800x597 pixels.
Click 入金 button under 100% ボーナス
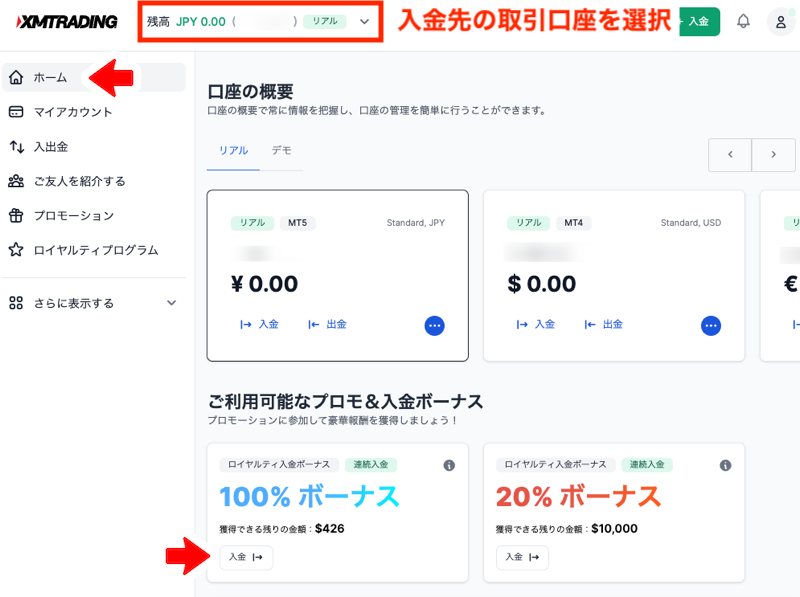(246, 557)
